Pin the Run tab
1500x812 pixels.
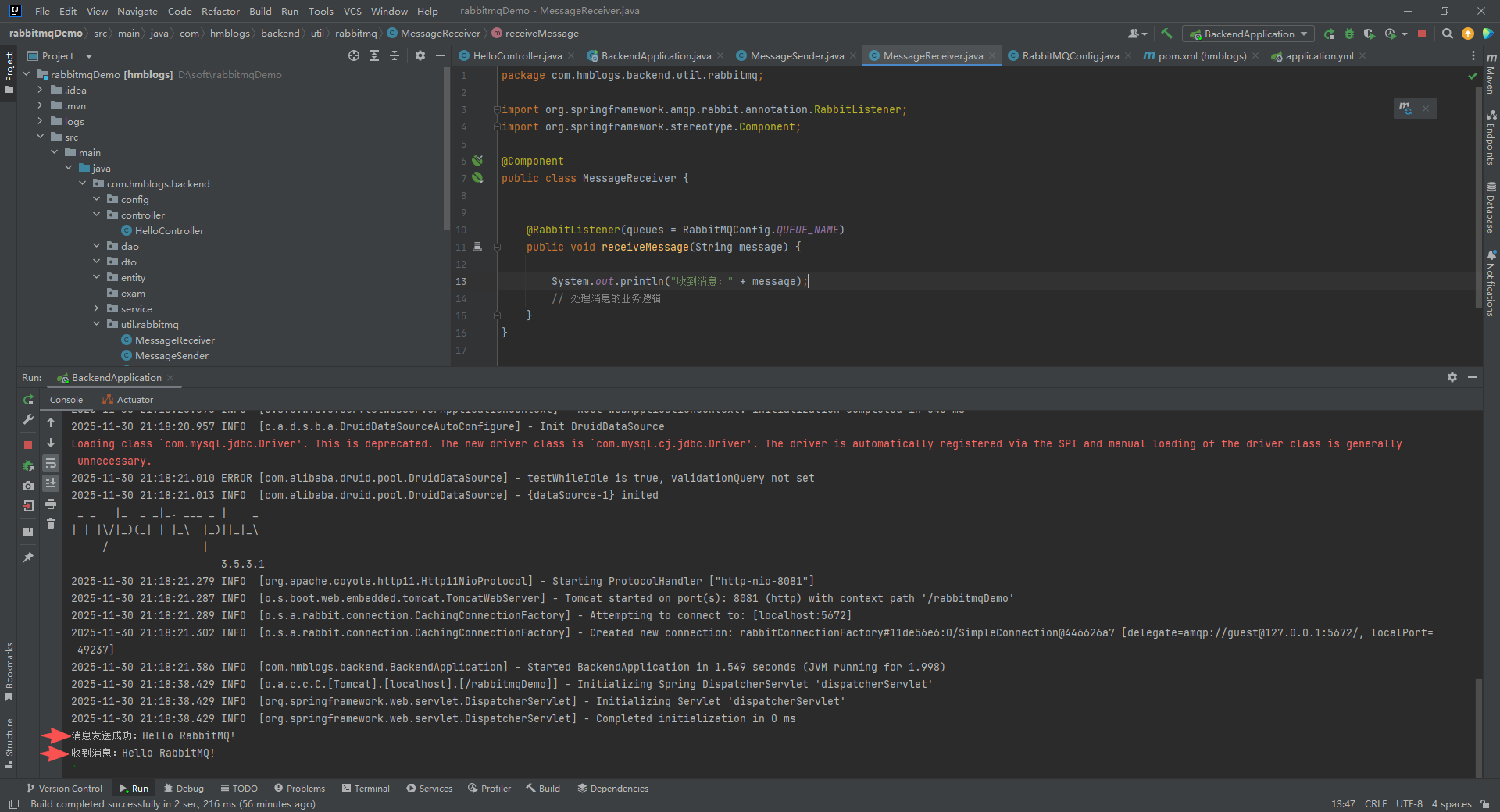click(28, 557)
